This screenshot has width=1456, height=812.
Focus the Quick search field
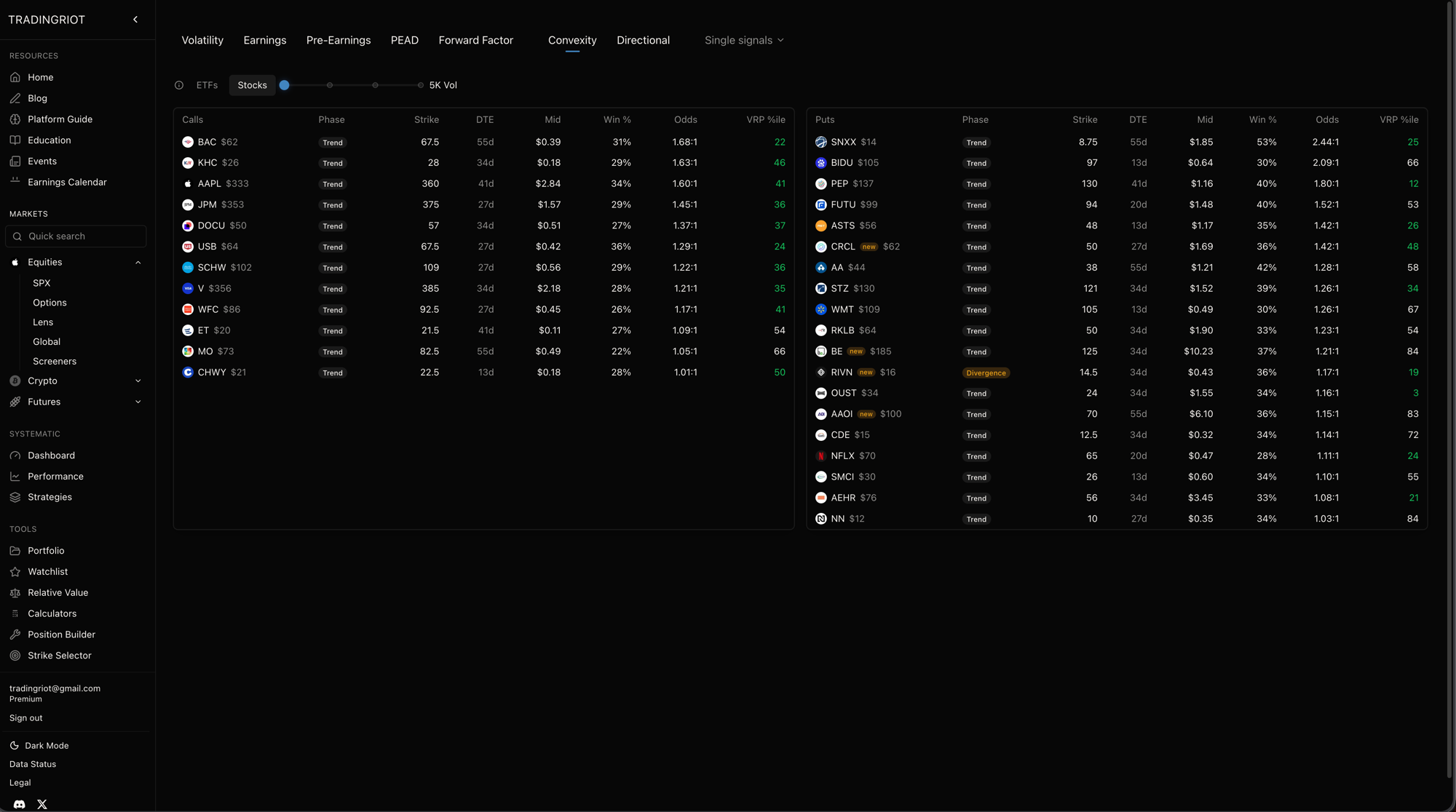[76, 236]
